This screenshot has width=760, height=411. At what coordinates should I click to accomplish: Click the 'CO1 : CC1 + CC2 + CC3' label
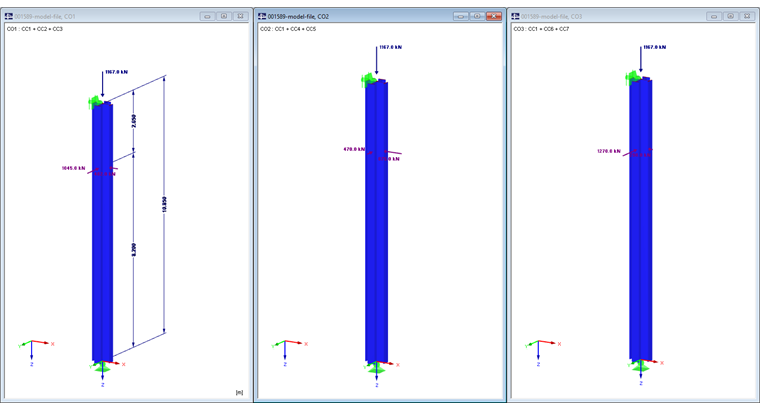[x=35, y=29]
